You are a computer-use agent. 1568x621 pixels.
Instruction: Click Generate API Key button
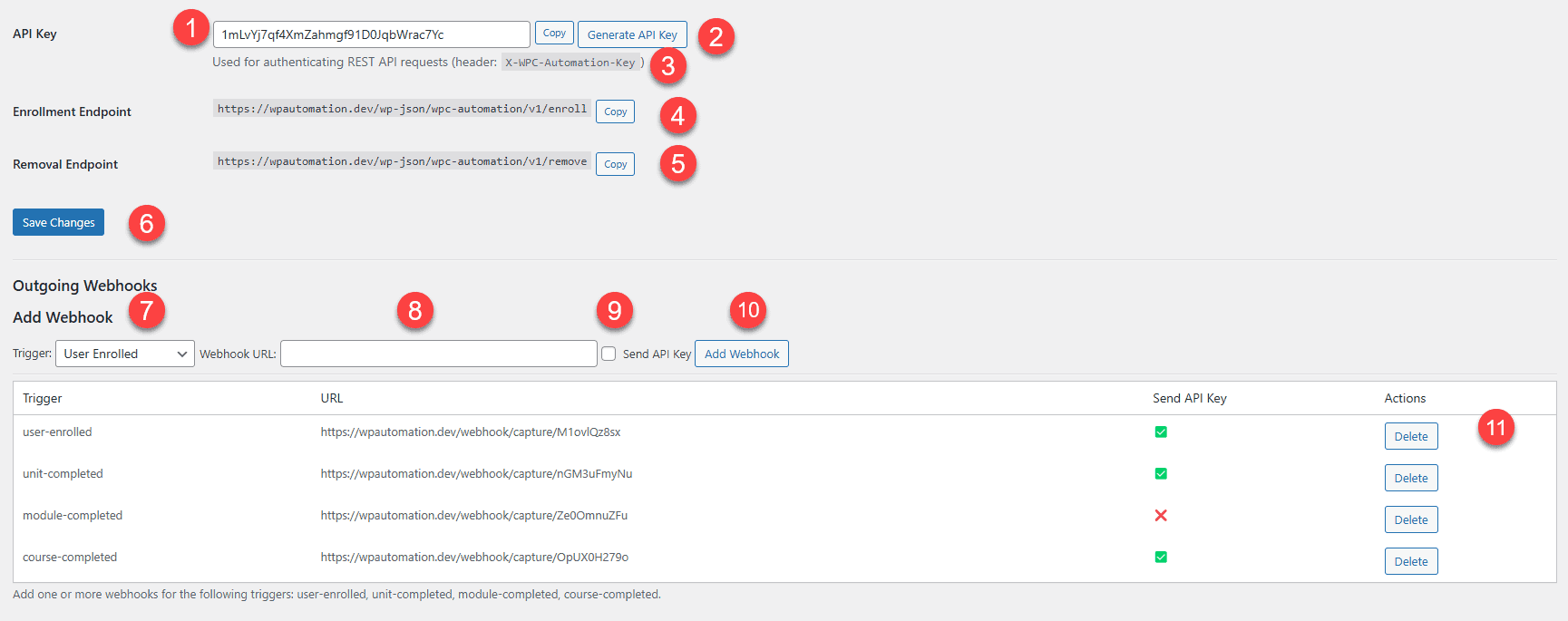tap(632, 34)
